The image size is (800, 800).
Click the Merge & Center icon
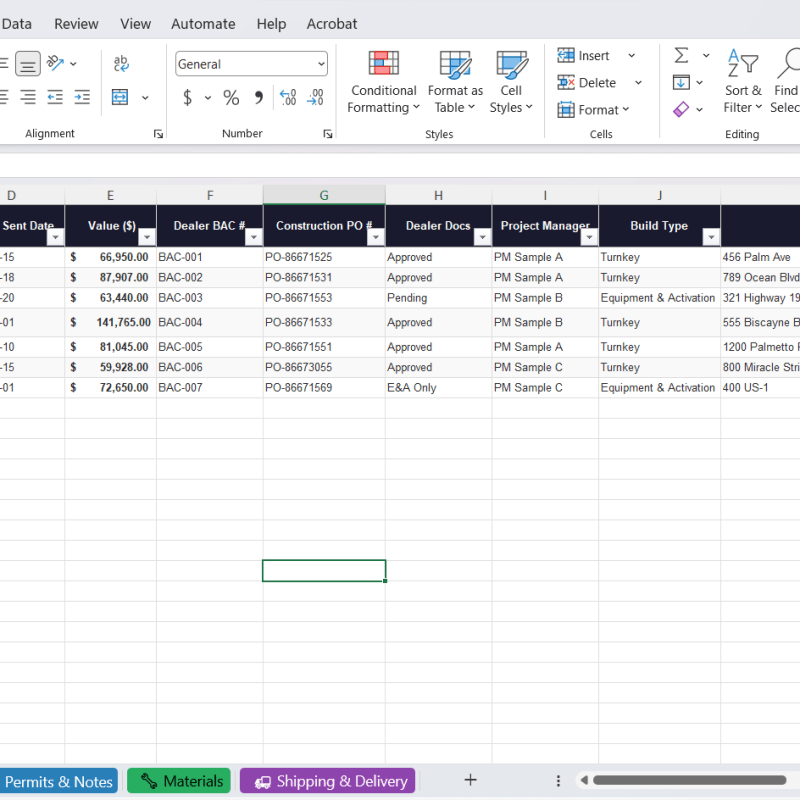click(120, 97)
